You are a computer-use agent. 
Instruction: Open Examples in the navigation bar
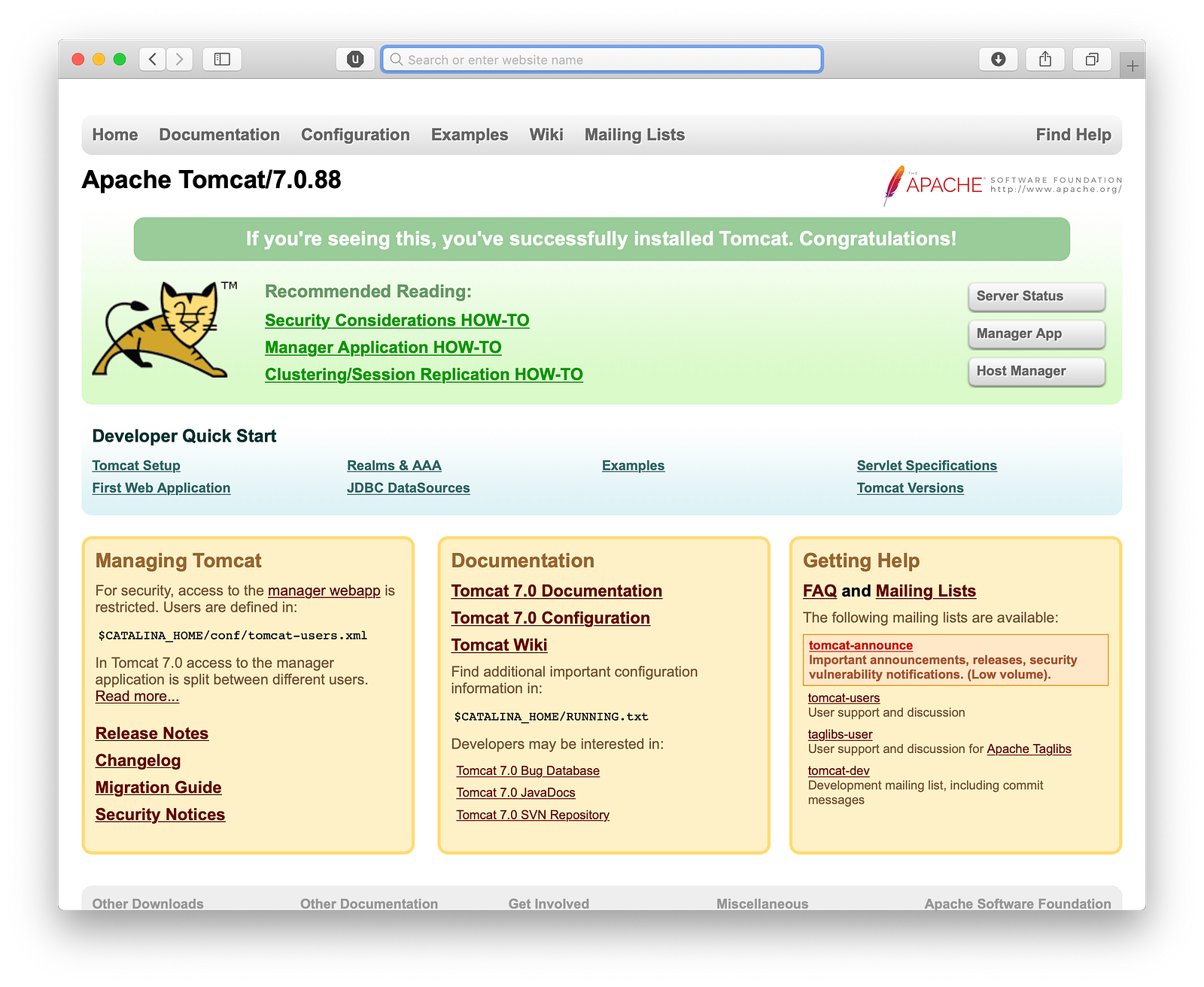point(470,135)
